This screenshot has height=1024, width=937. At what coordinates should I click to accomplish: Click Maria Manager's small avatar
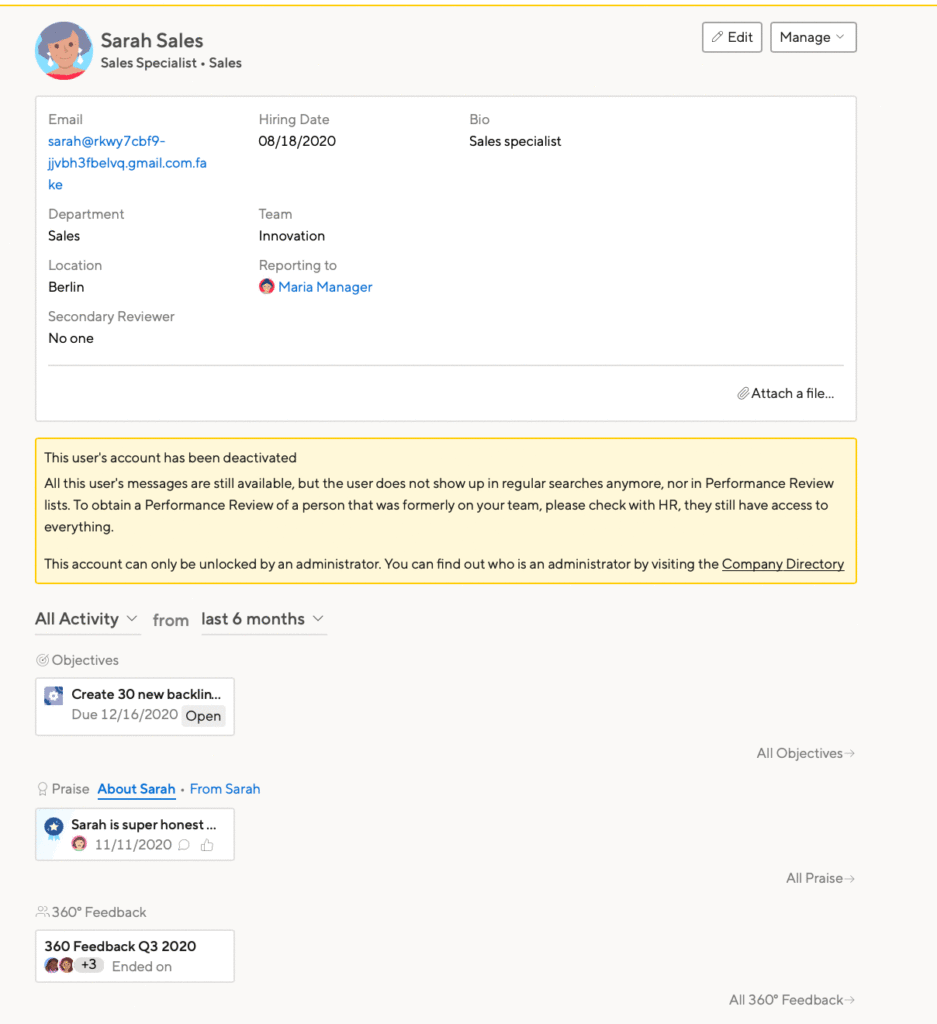click(x=266, y=287)
